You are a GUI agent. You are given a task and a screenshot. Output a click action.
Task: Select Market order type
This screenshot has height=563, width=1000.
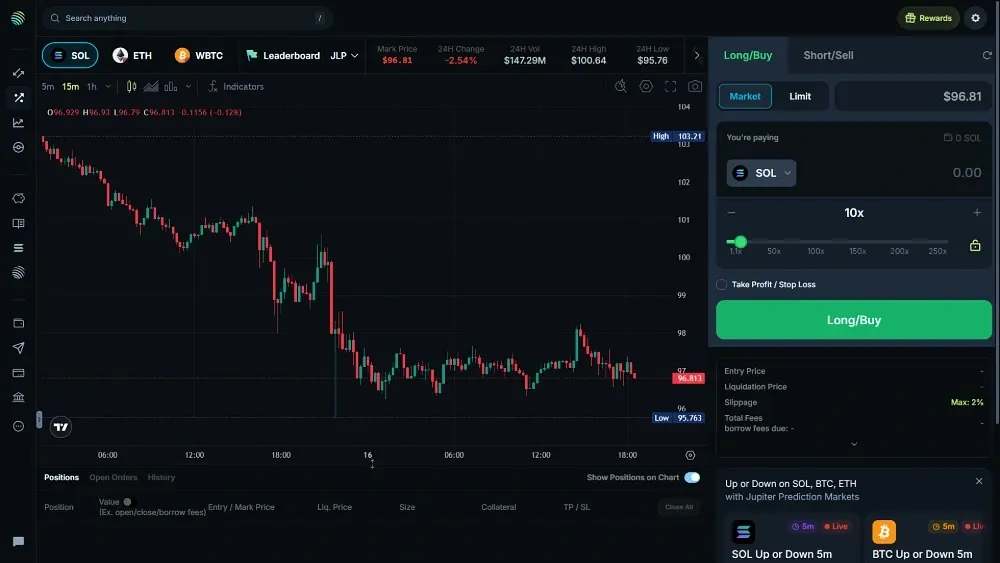[x=745, y=96]
